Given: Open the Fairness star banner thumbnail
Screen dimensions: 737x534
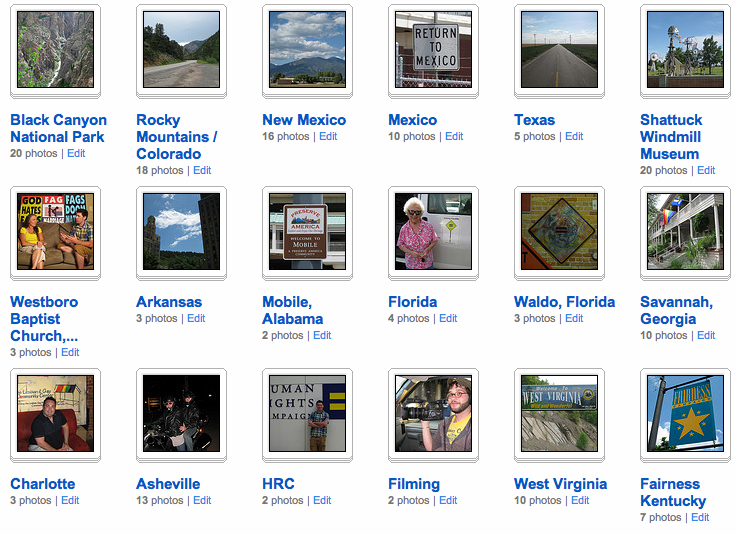Looking at the screenshot, I should pos(685,414).
